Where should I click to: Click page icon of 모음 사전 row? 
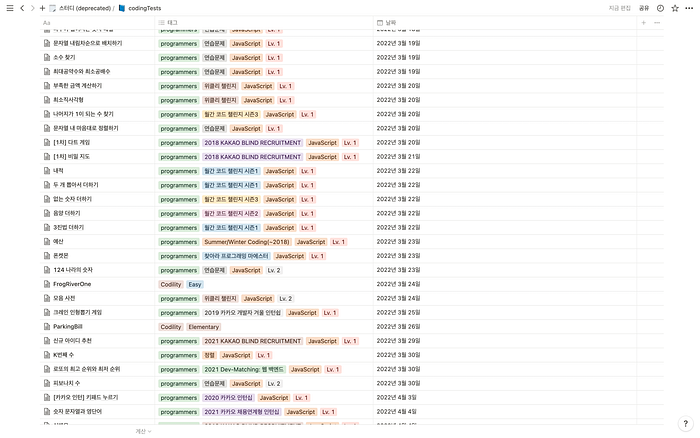coord(47,298)
